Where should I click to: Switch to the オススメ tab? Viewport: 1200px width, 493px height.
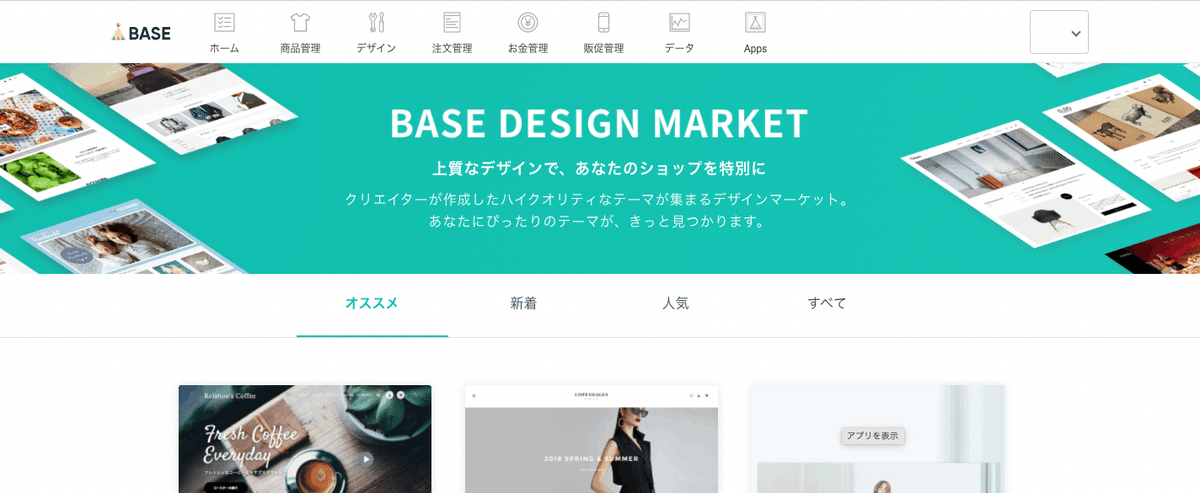372,303
